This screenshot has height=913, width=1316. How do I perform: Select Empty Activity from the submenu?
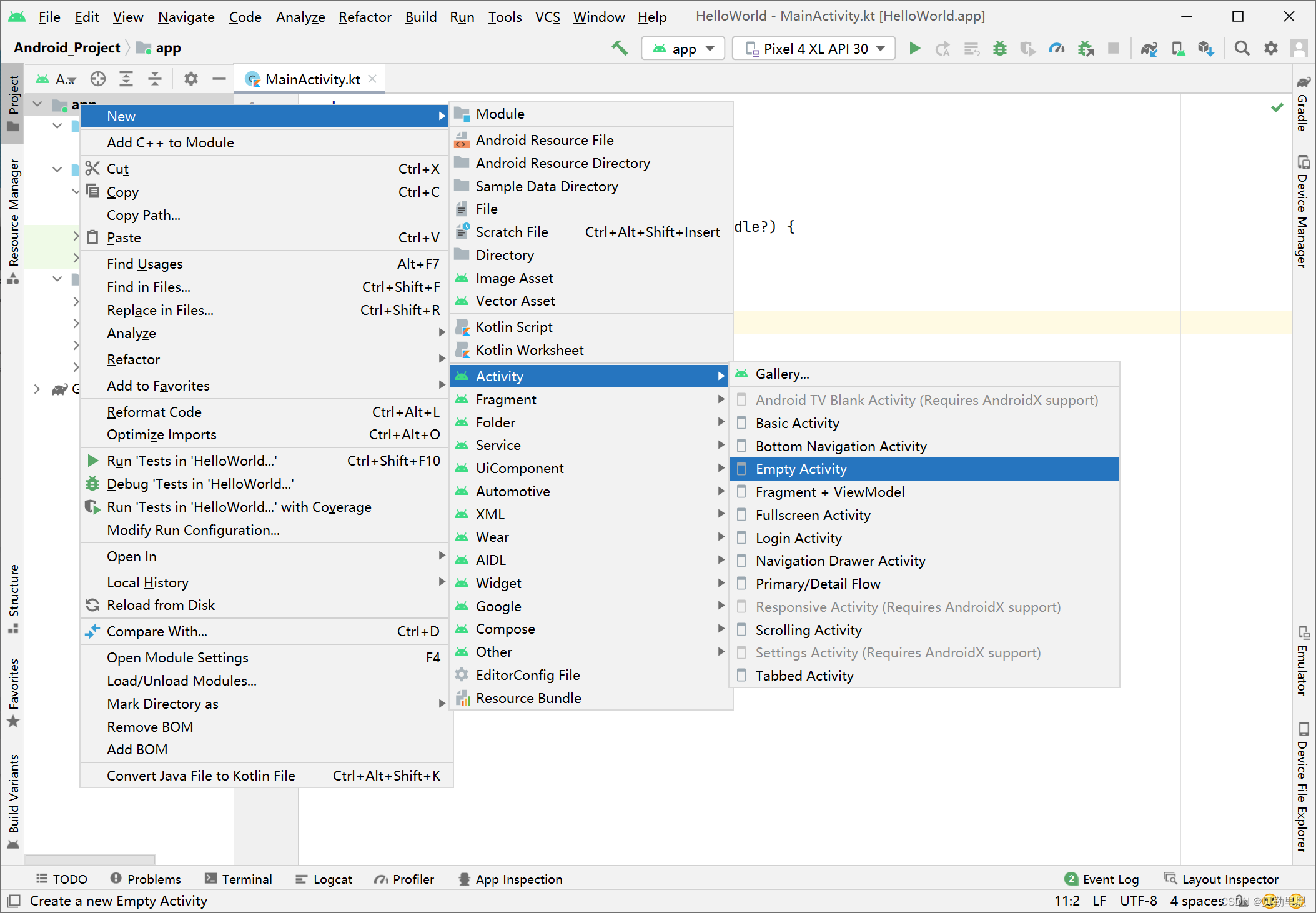(801, 469)
